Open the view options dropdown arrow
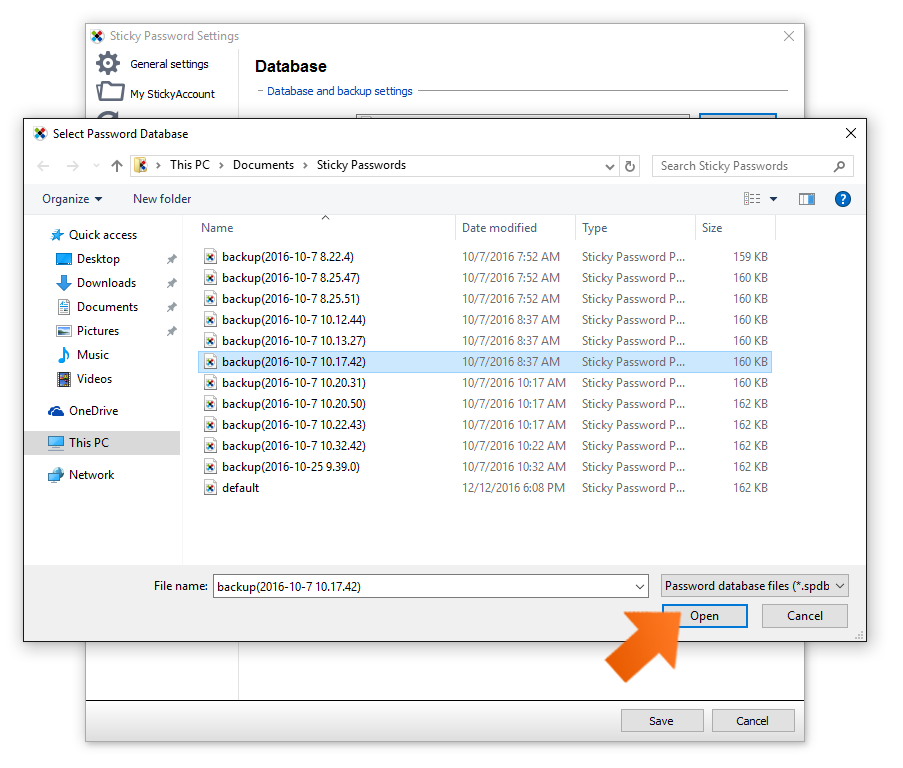The image size is (903, 768). pyautogui.click(x=773, y=199)
